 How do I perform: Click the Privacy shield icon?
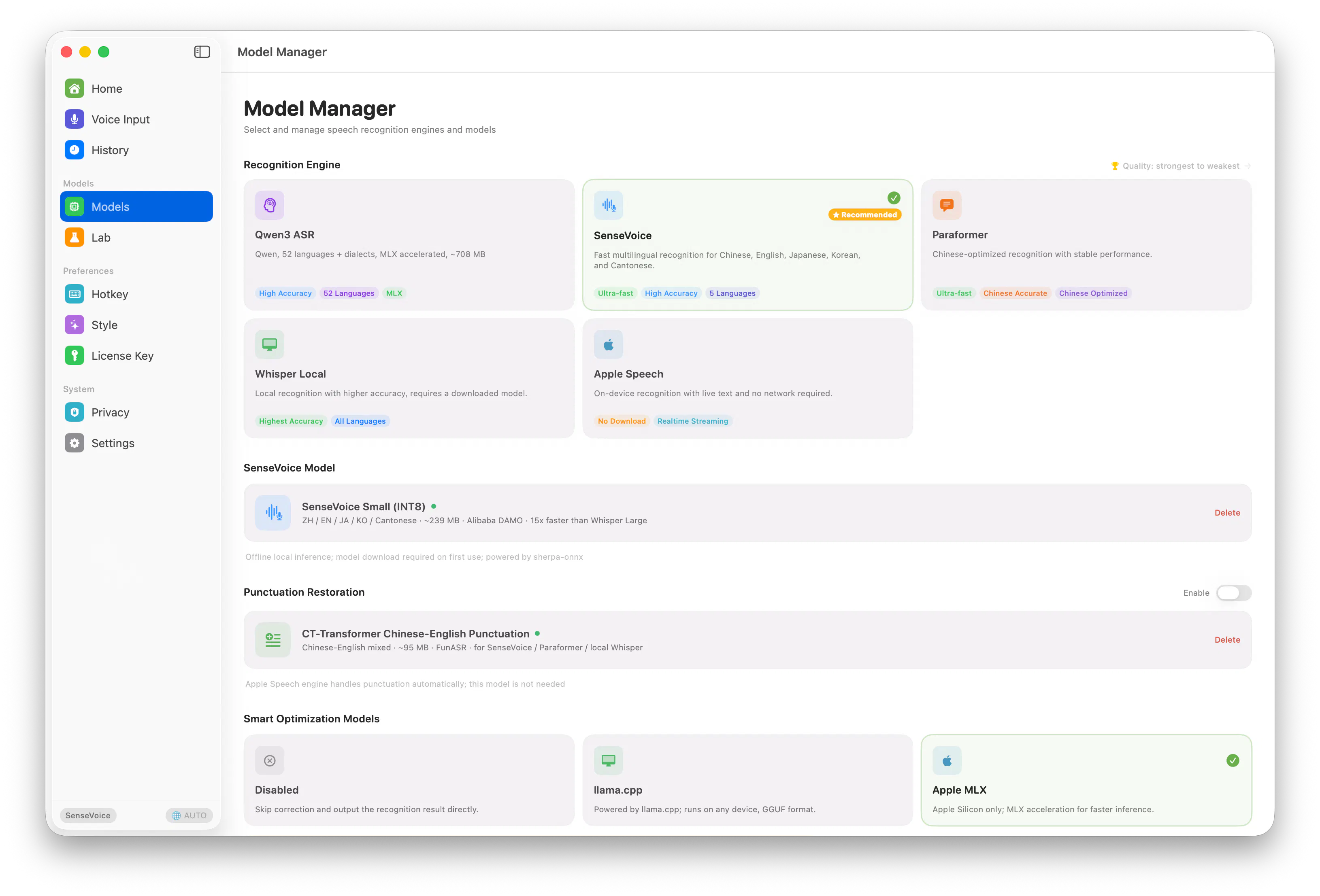[x=75, y=412]
